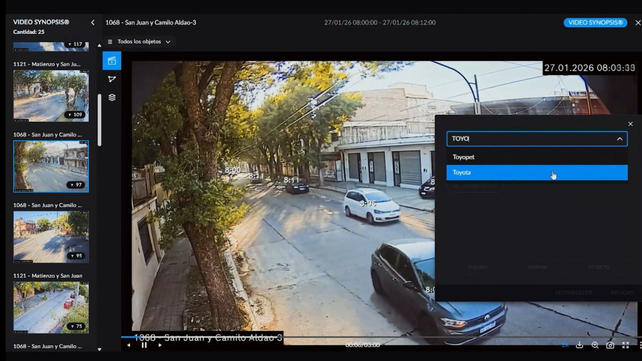
Task: Click the 1068 - San Juan y Camilo Aldao-3 title
Action: click(151, 23)
